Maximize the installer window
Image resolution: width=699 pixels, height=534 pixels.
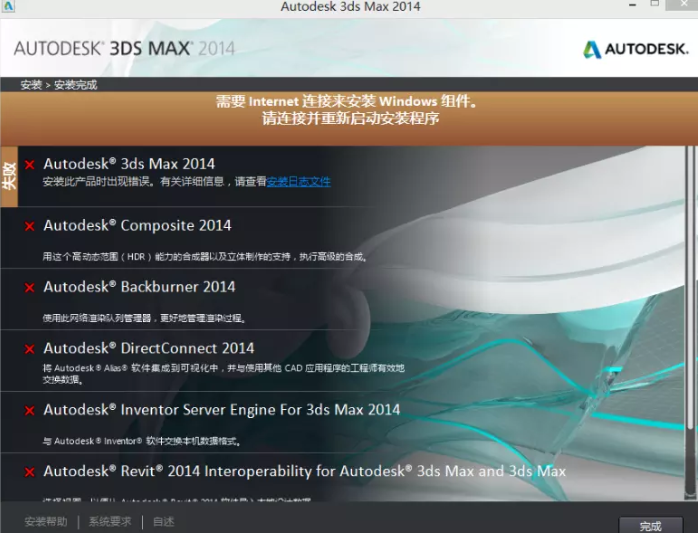[x=654, y=4]
